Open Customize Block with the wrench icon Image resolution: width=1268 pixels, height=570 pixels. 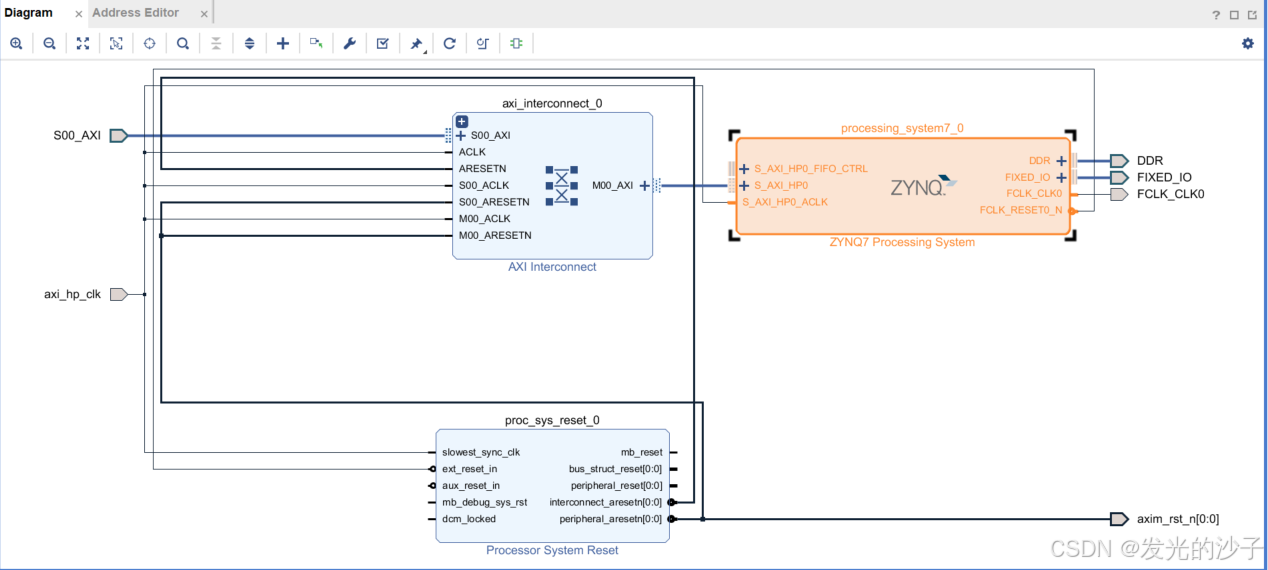pos(349,43)
